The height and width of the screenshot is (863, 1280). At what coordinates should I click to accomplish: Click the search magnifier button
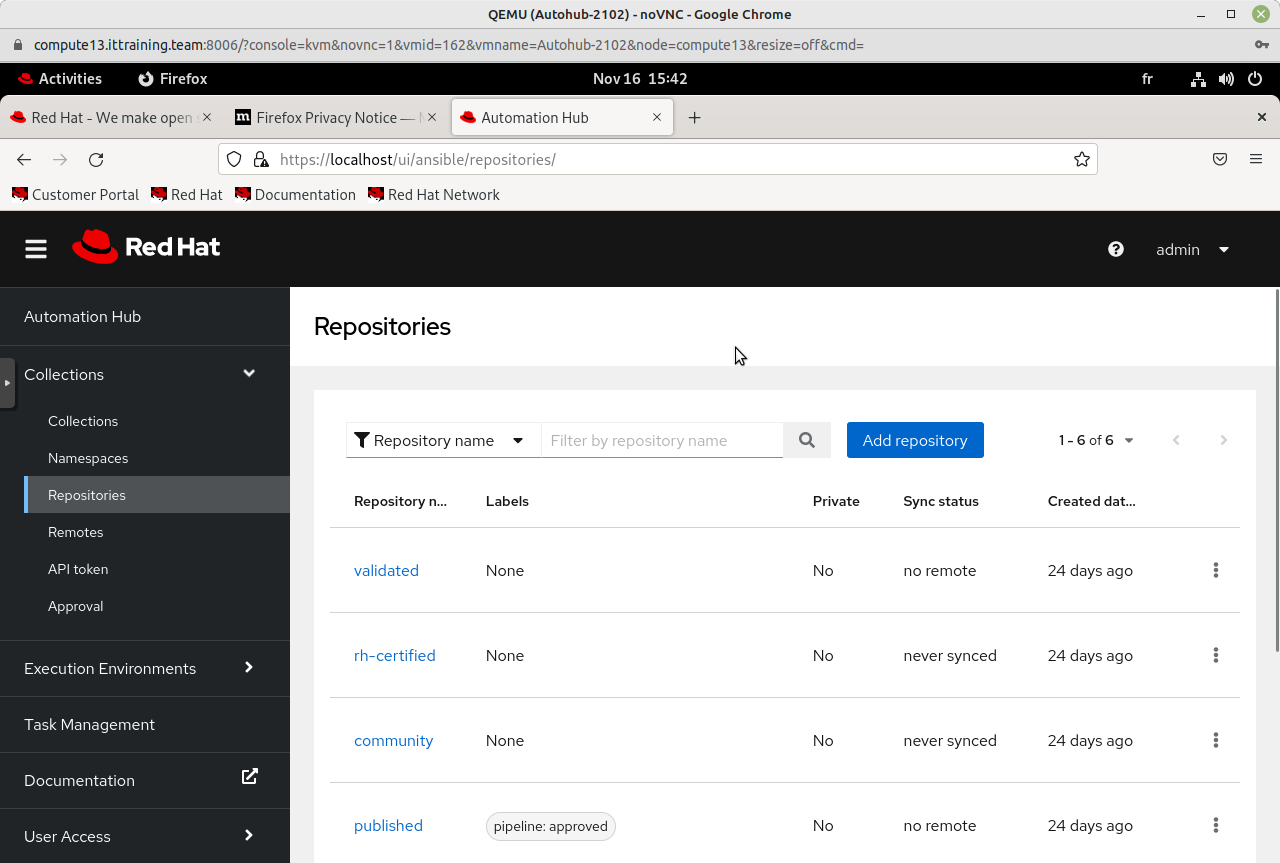point(807,440)
